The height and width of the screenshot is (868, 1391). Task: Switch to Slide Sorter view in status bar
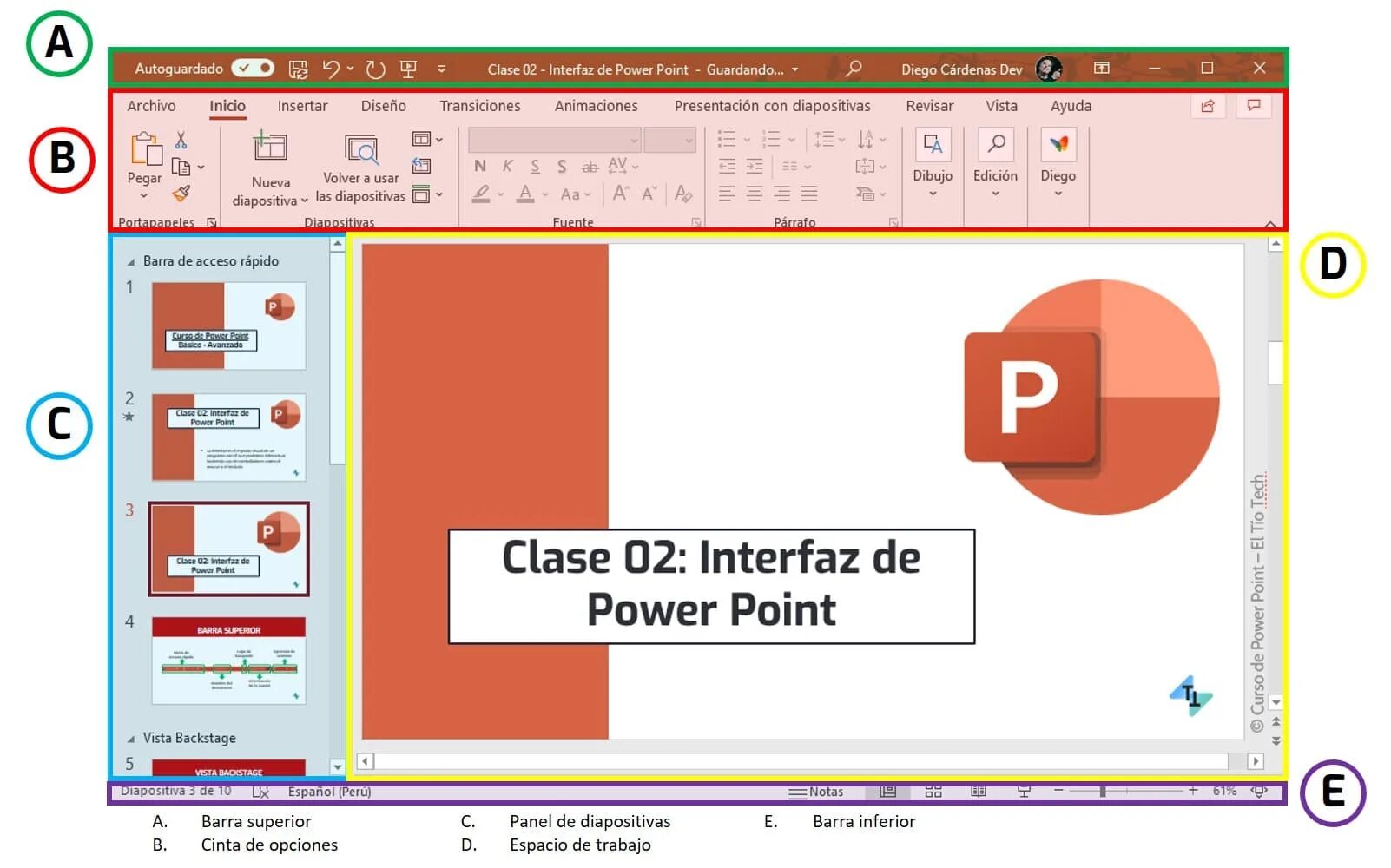[933, 791]
